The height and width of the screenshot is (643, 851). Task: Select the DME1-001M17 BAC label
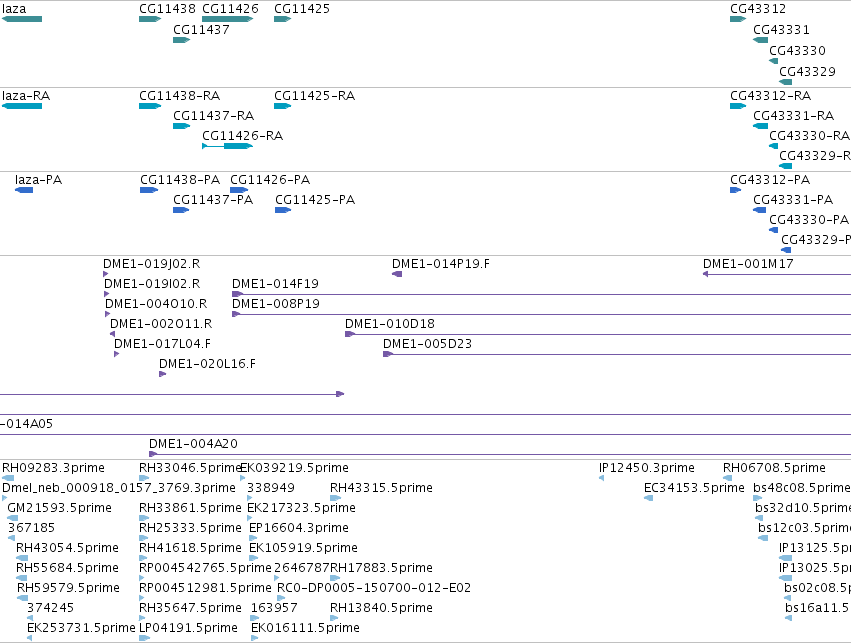point(748,264)
